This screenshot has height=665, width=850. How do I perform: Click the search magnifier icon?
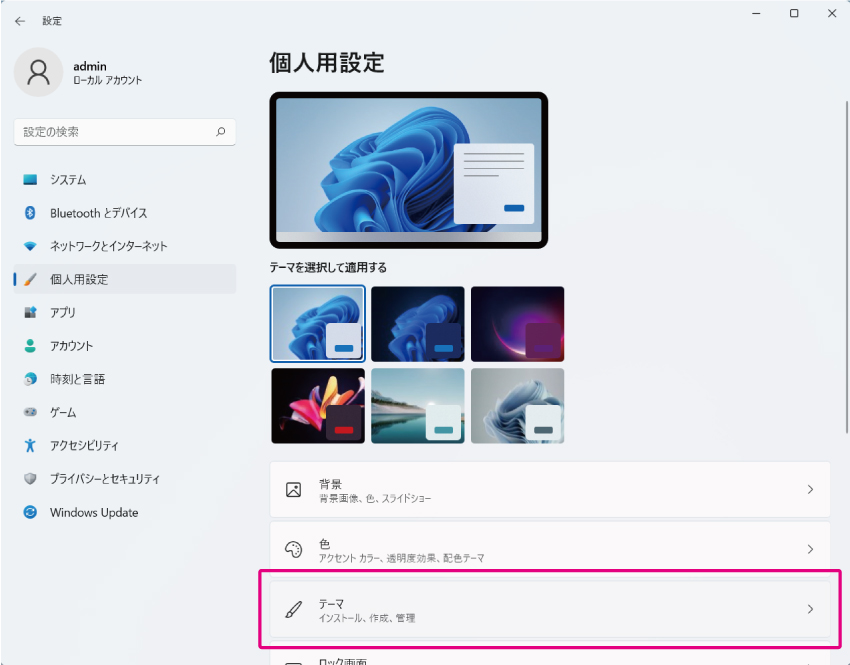(x=221, y=132)
